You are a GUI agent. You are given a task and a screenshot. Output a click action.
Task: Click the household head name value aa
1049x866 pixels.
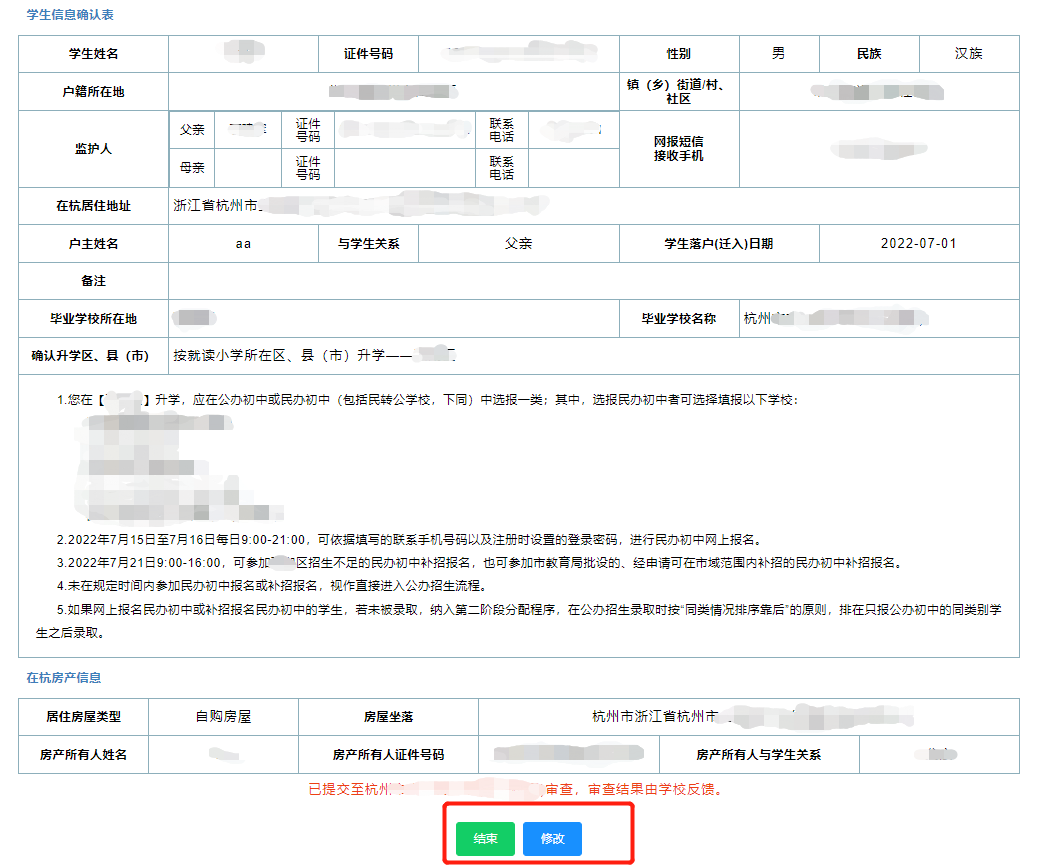tap(243, 244)
